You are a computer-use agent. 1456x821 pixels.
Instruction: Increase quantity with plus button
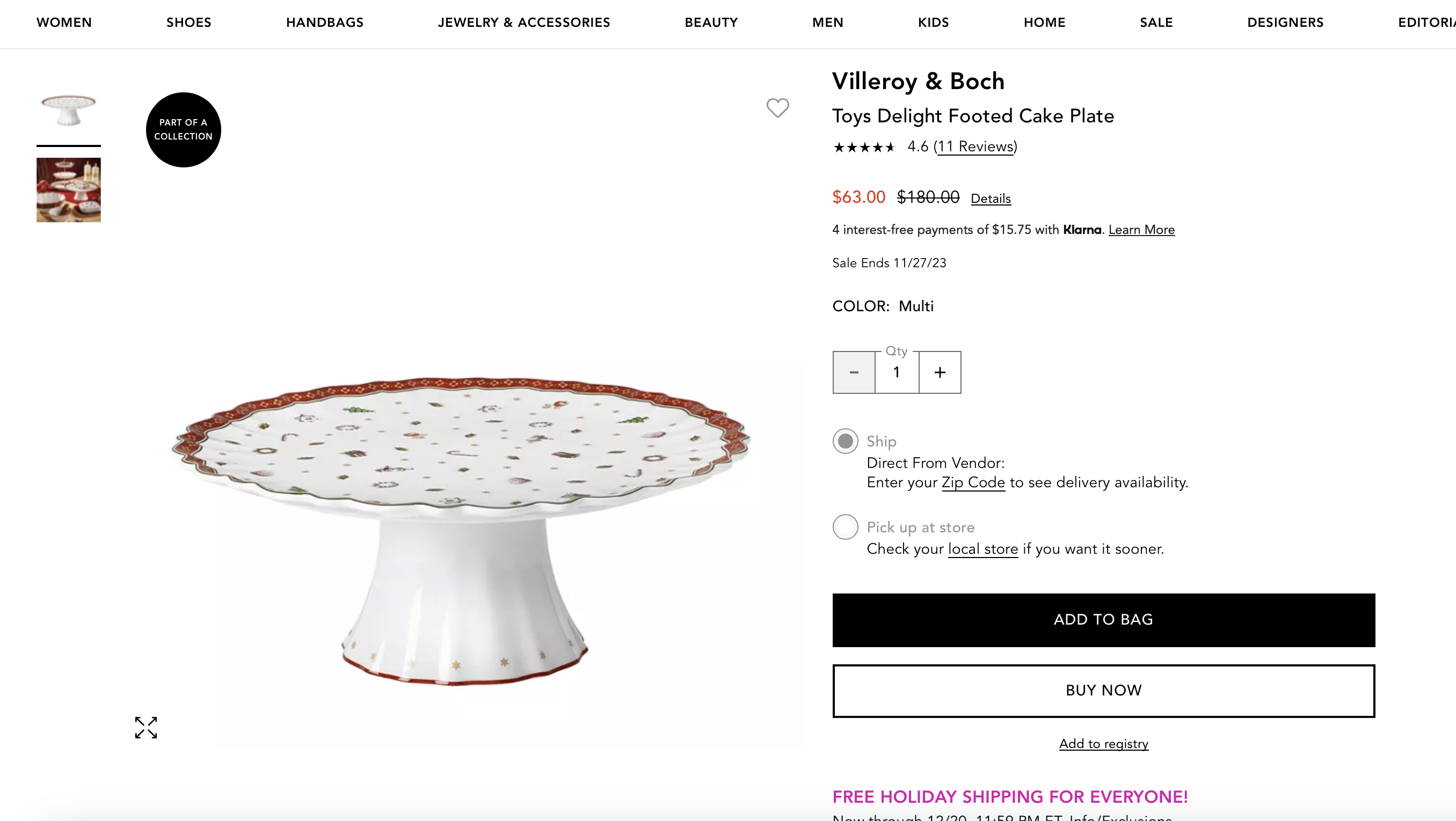click(940, 372)
